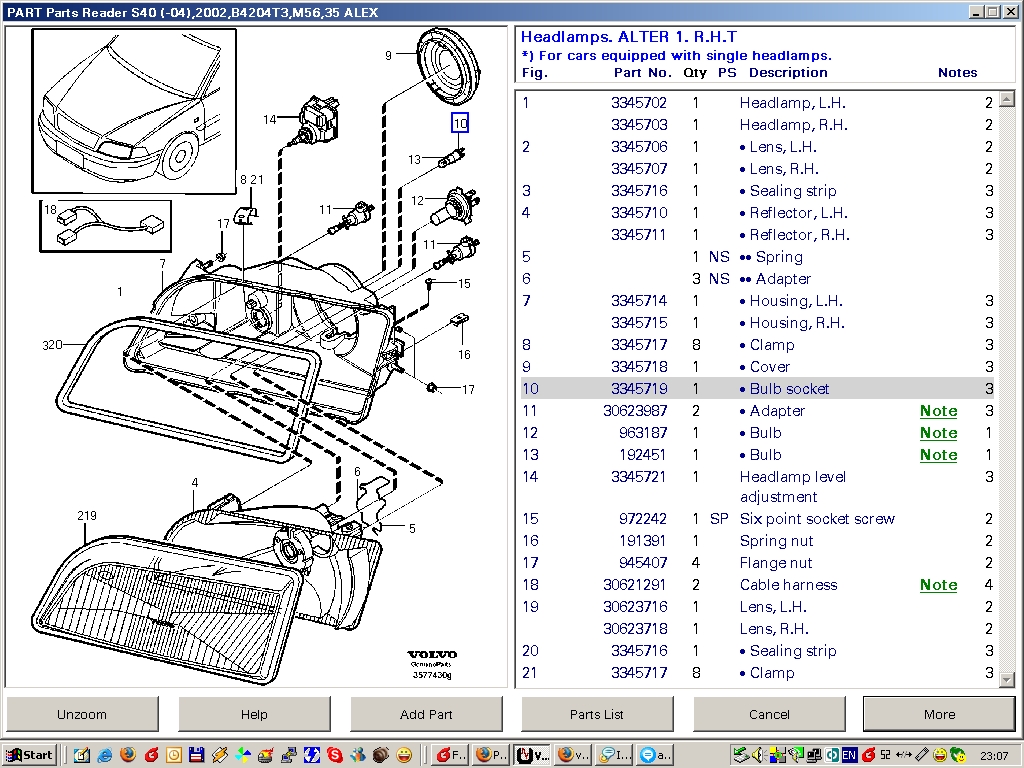1024x768 pixels.
Task: Open Skype from the quick launch bar
Action: click(x=334, y=755)
